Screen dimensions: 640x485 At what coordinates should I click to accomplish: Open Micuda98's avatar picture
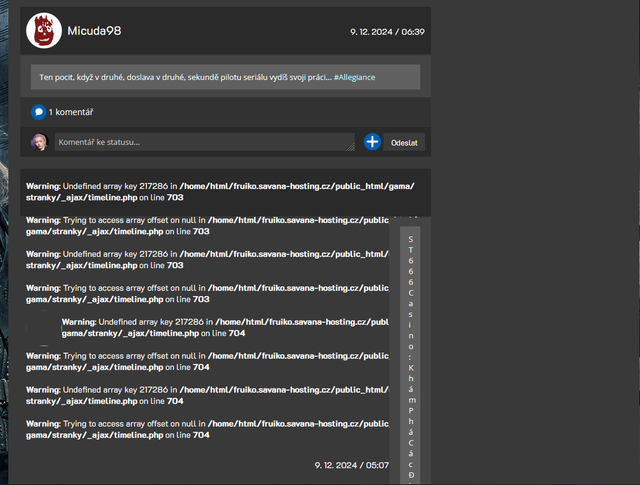pos(44,31)
